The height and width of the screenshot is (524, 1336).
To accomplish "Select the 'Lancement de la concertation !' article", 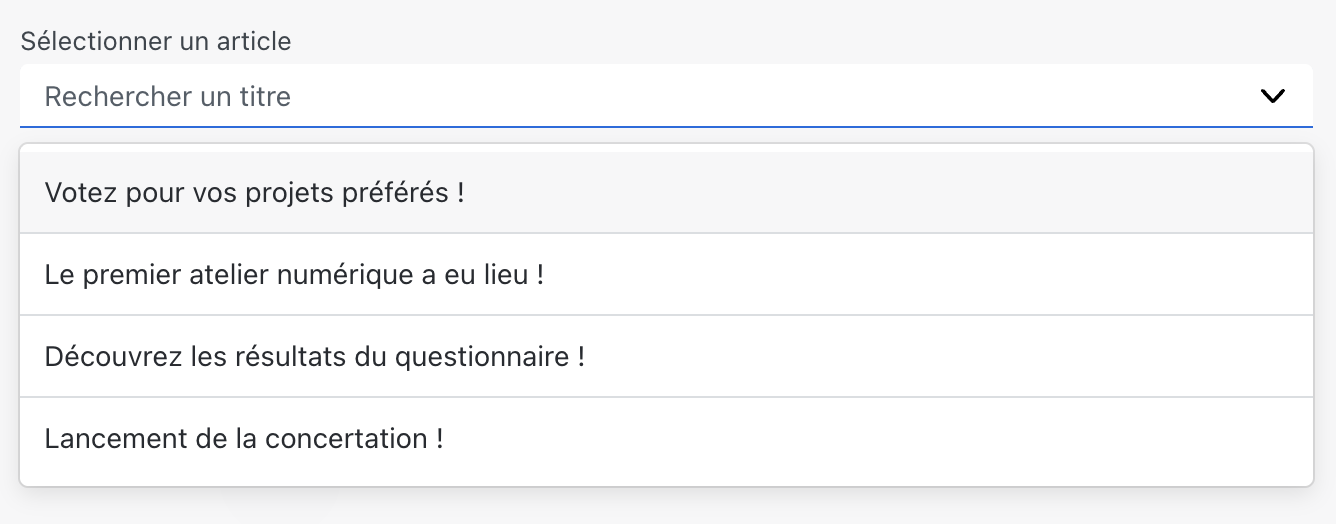I will pyautogui.click(x=244, y=438).
